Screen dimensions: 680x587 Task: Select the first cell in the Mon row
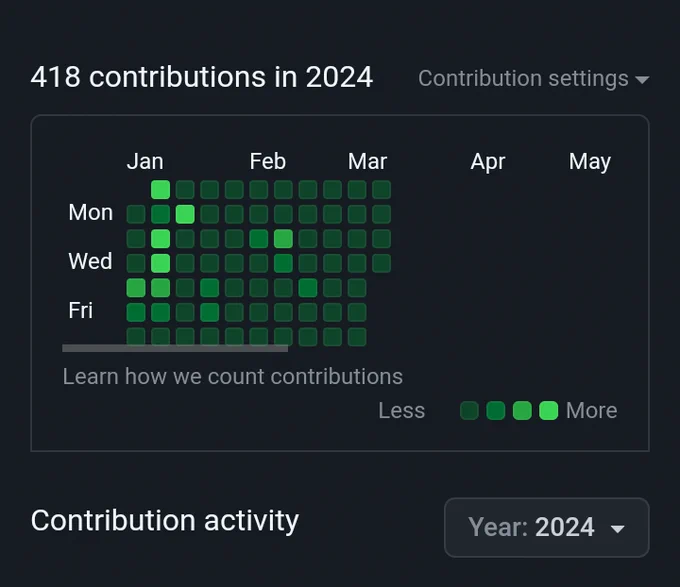click(136, 214)
